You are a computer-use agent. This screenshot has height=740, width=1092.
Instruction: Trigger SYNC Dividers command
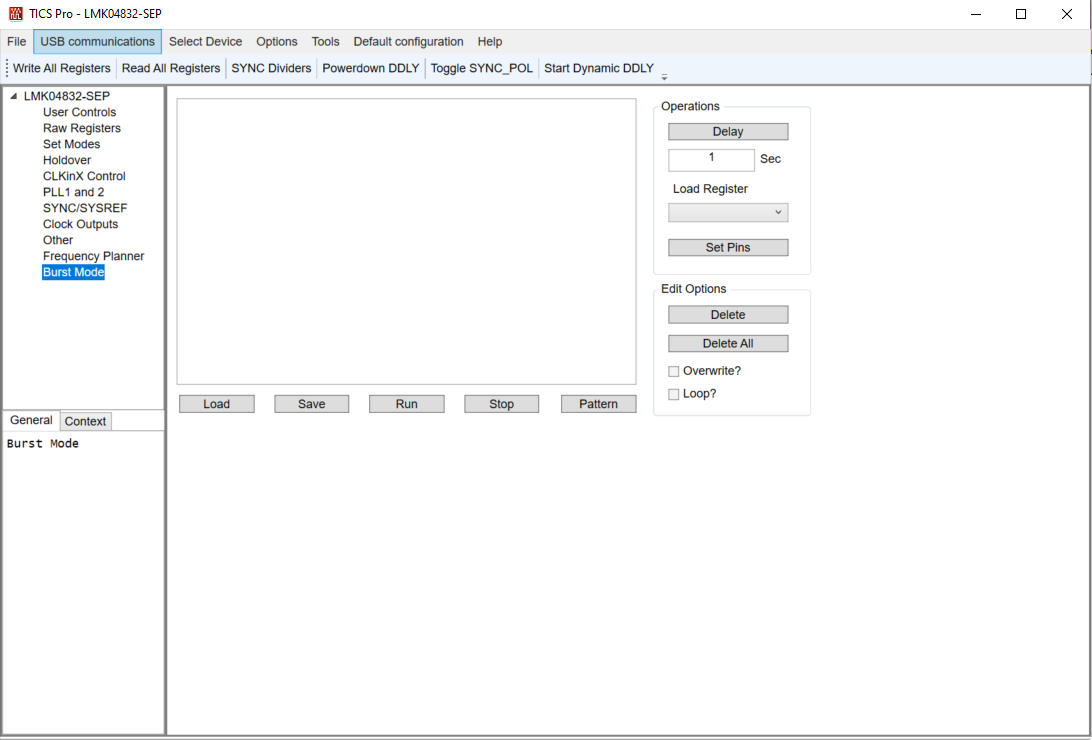270,68
